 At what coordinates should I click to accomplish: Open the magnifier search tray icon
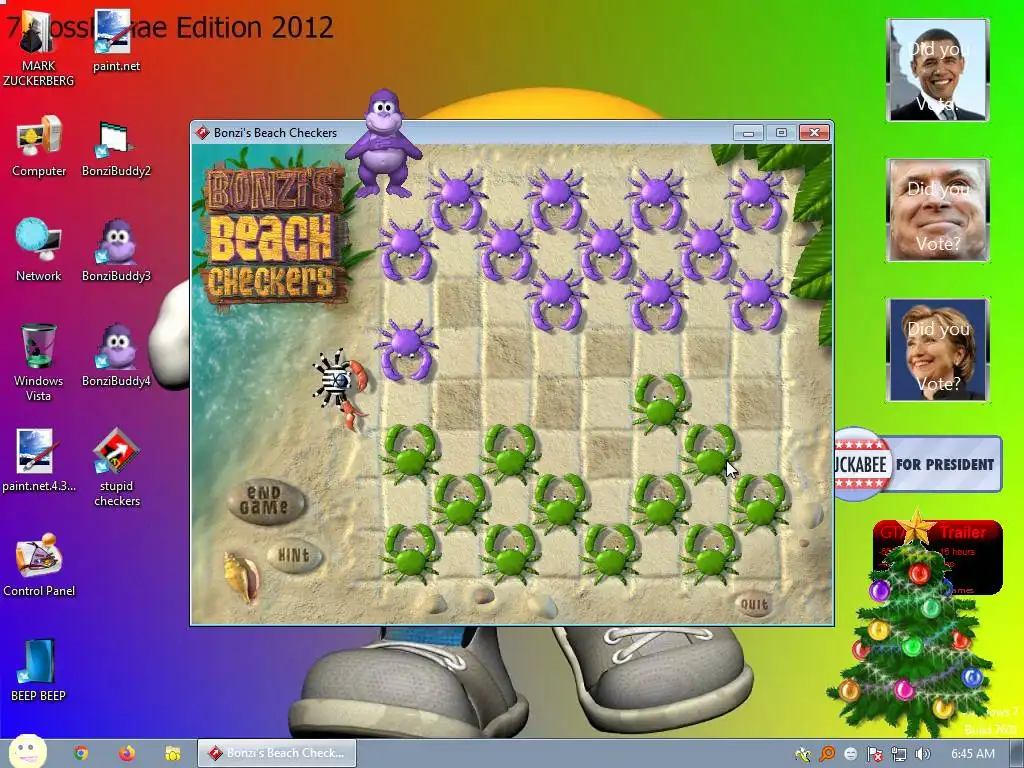827,754
